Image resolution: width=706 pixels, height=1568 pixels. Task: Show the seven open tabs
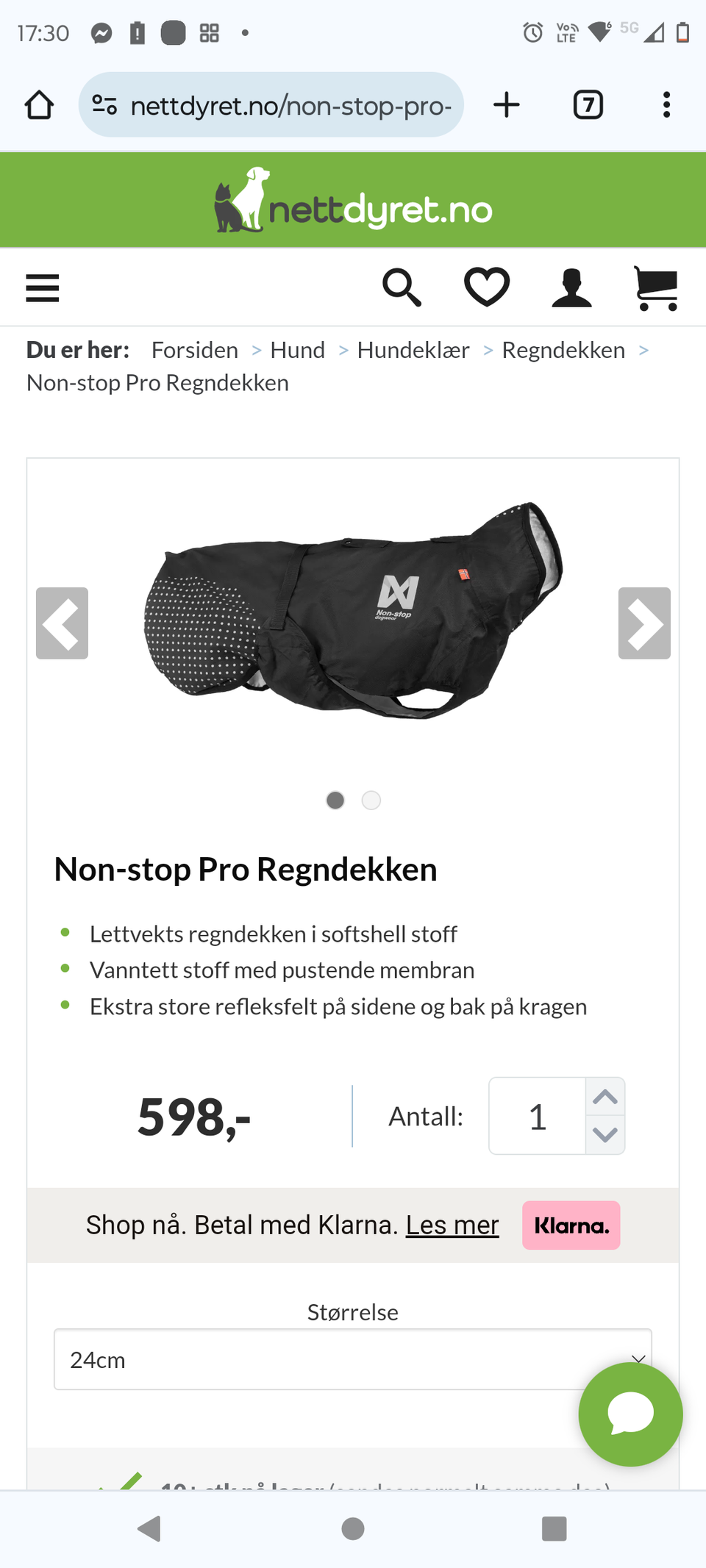[588, 104]
